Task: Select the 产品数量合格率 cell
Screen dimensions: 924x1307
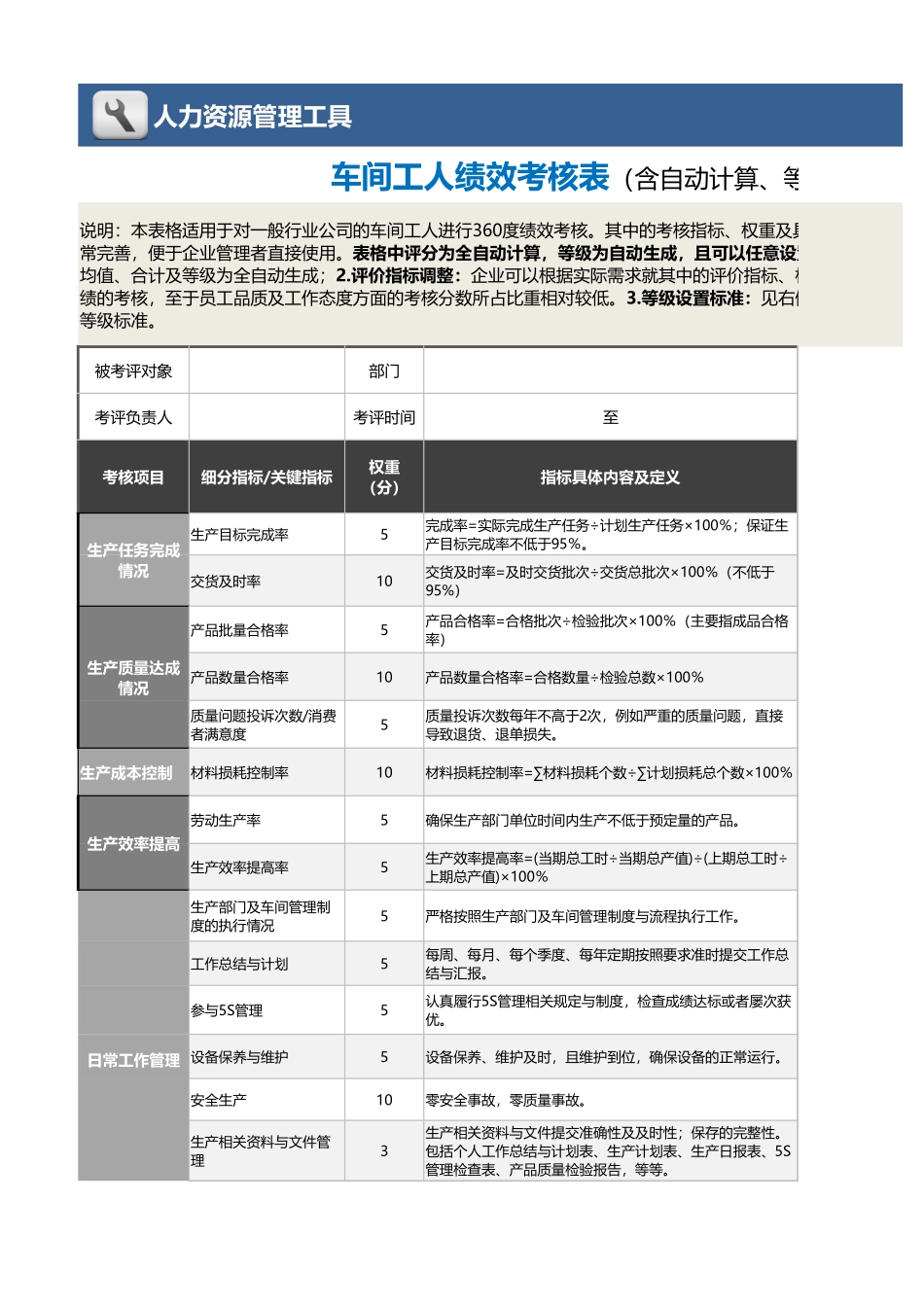Action: coord(267,677)
